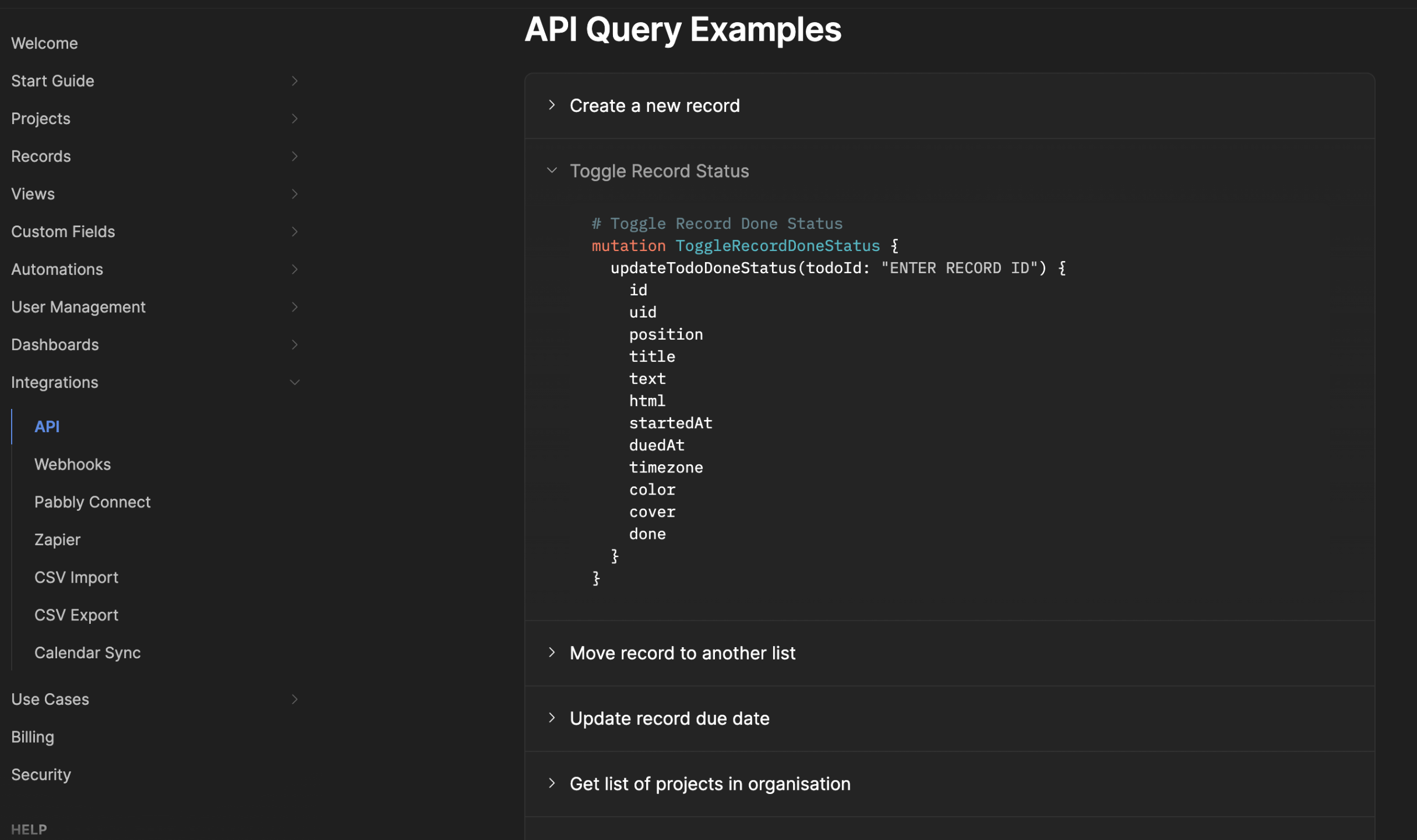Click the updateTodoDoneStatus code line

coord(838,268)
